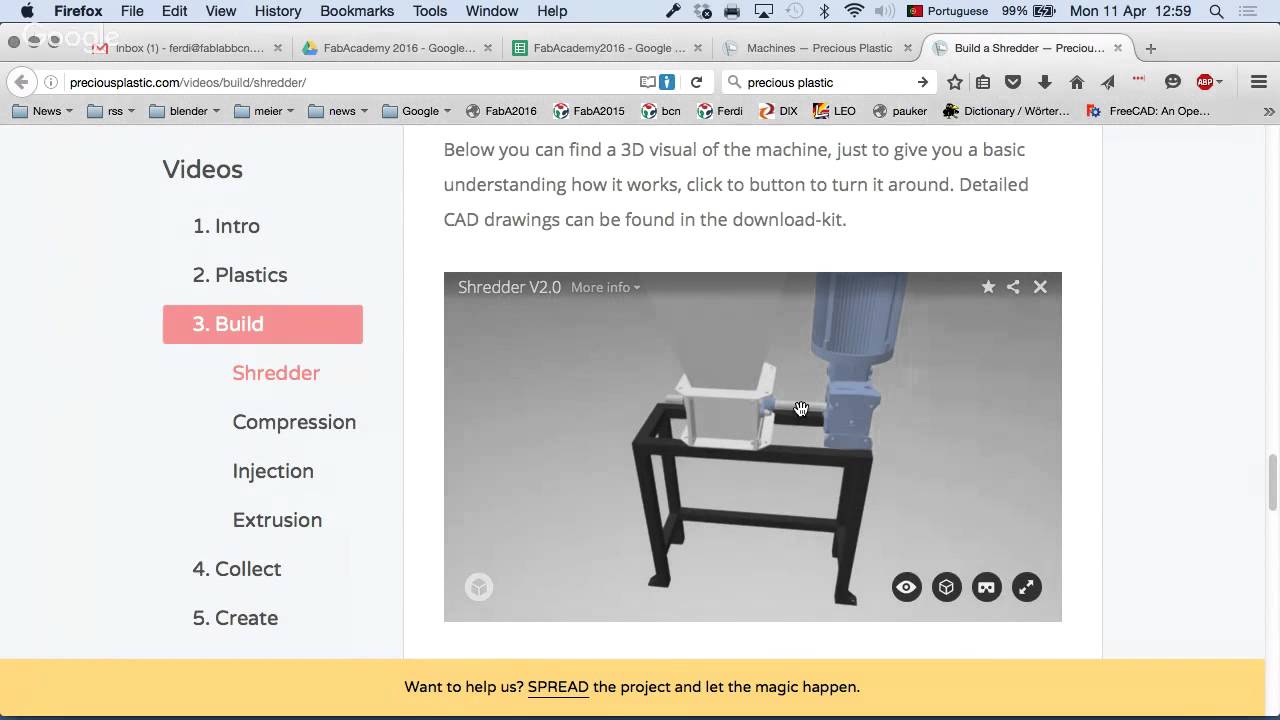Open the Bookmarks menu in the menu bar

[357, 11]
